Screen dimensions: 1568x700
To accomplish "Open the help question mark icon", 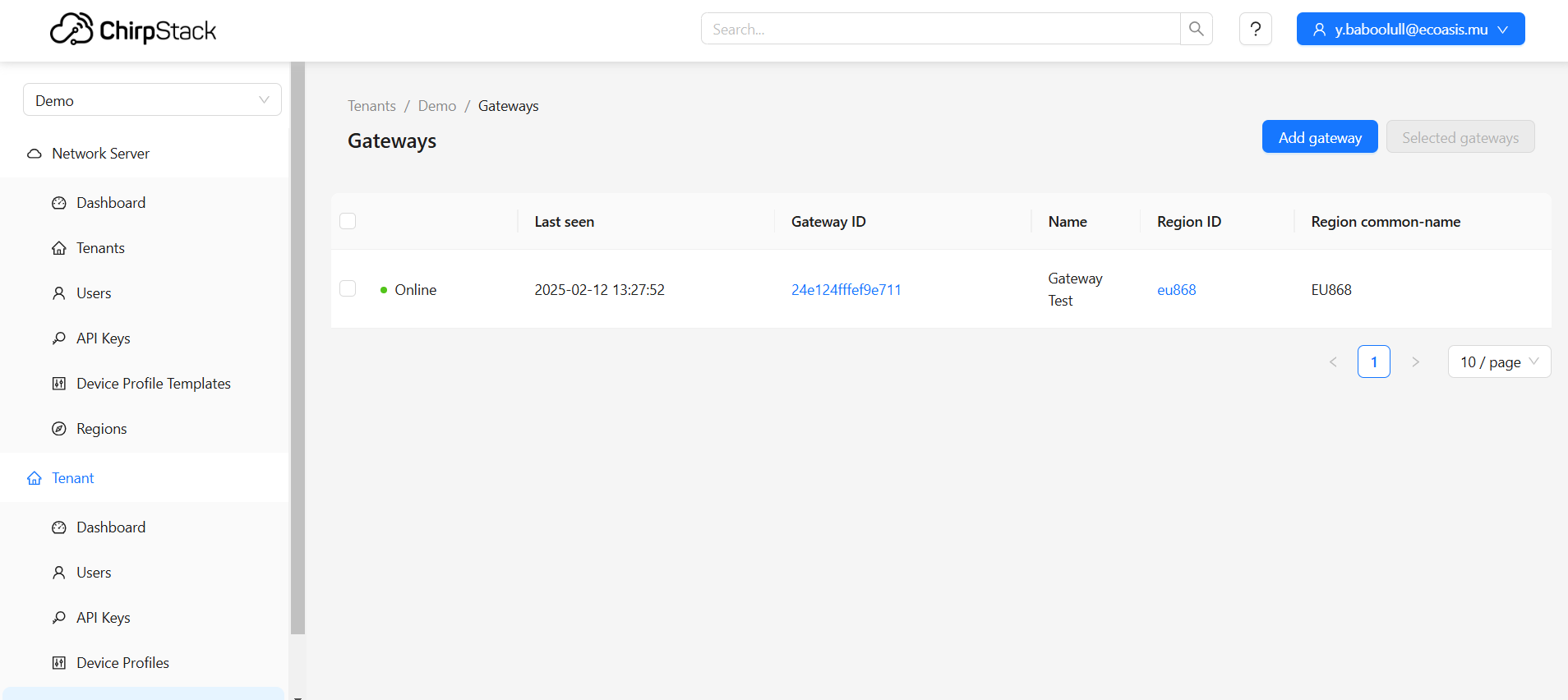I will [1255, 29].
